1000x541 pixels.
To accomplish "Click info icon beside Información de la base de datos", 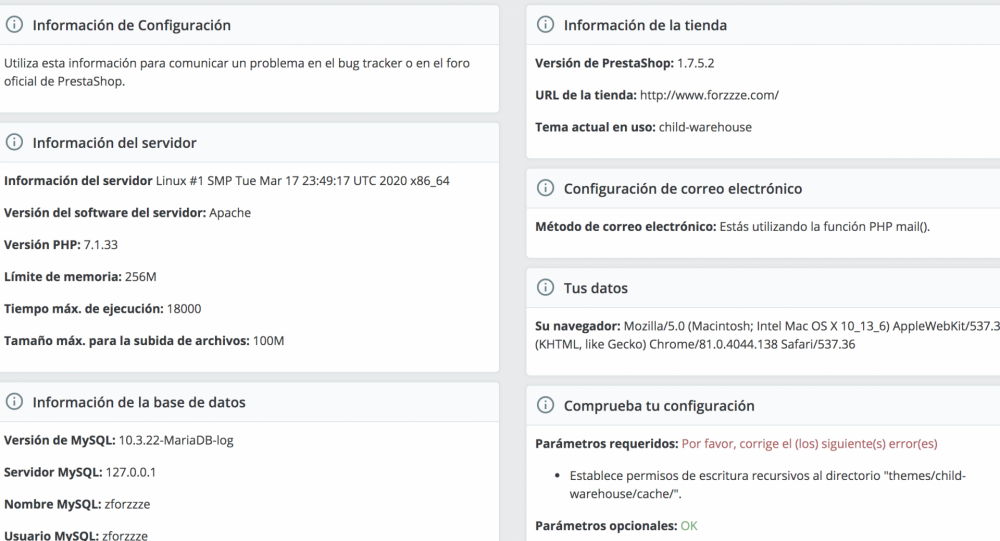I will click(14, 401).
